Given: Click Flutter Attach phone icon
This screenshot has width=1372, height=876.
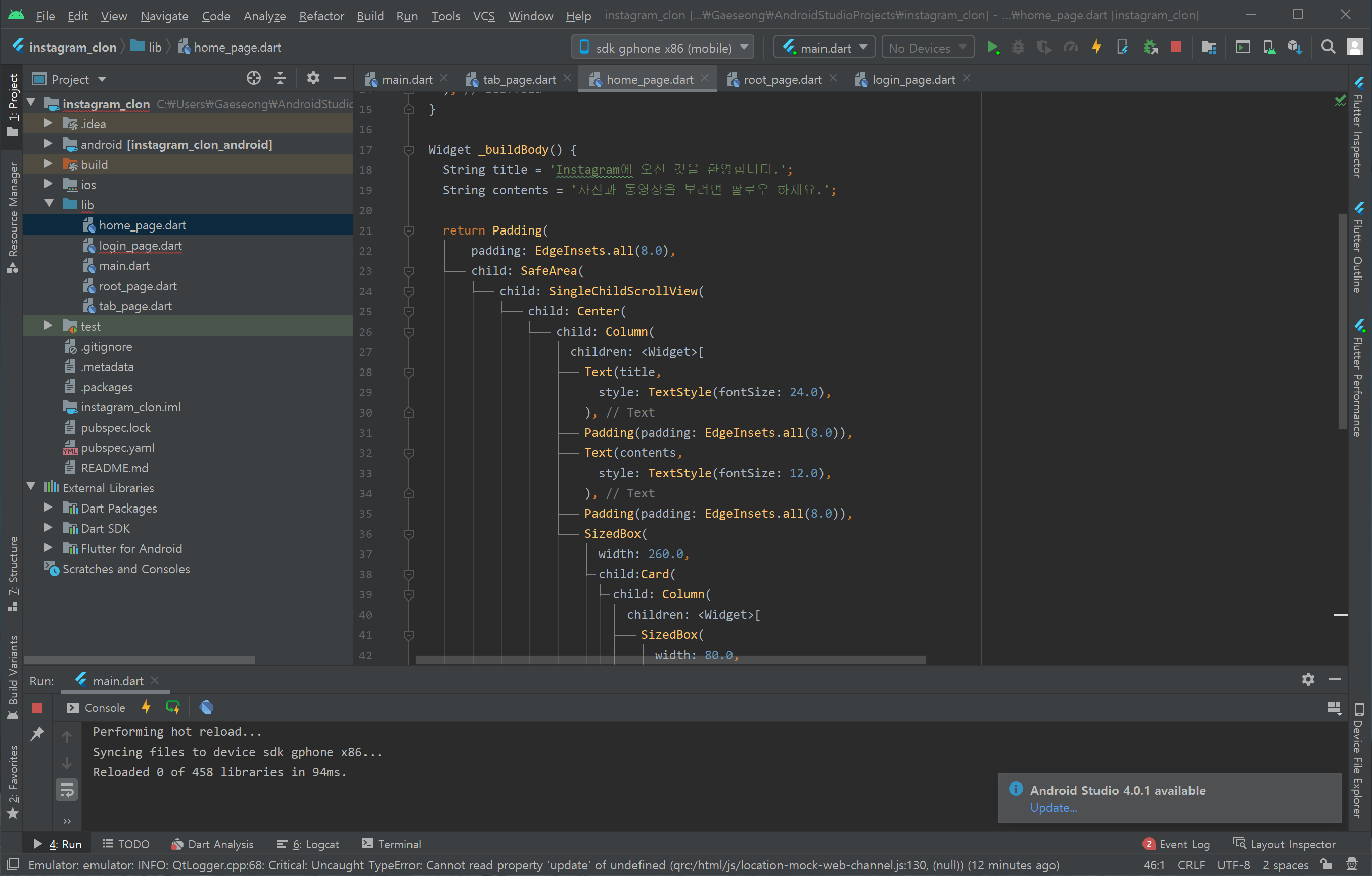Looking at the screenshot, I should (x=1122, y=48).
